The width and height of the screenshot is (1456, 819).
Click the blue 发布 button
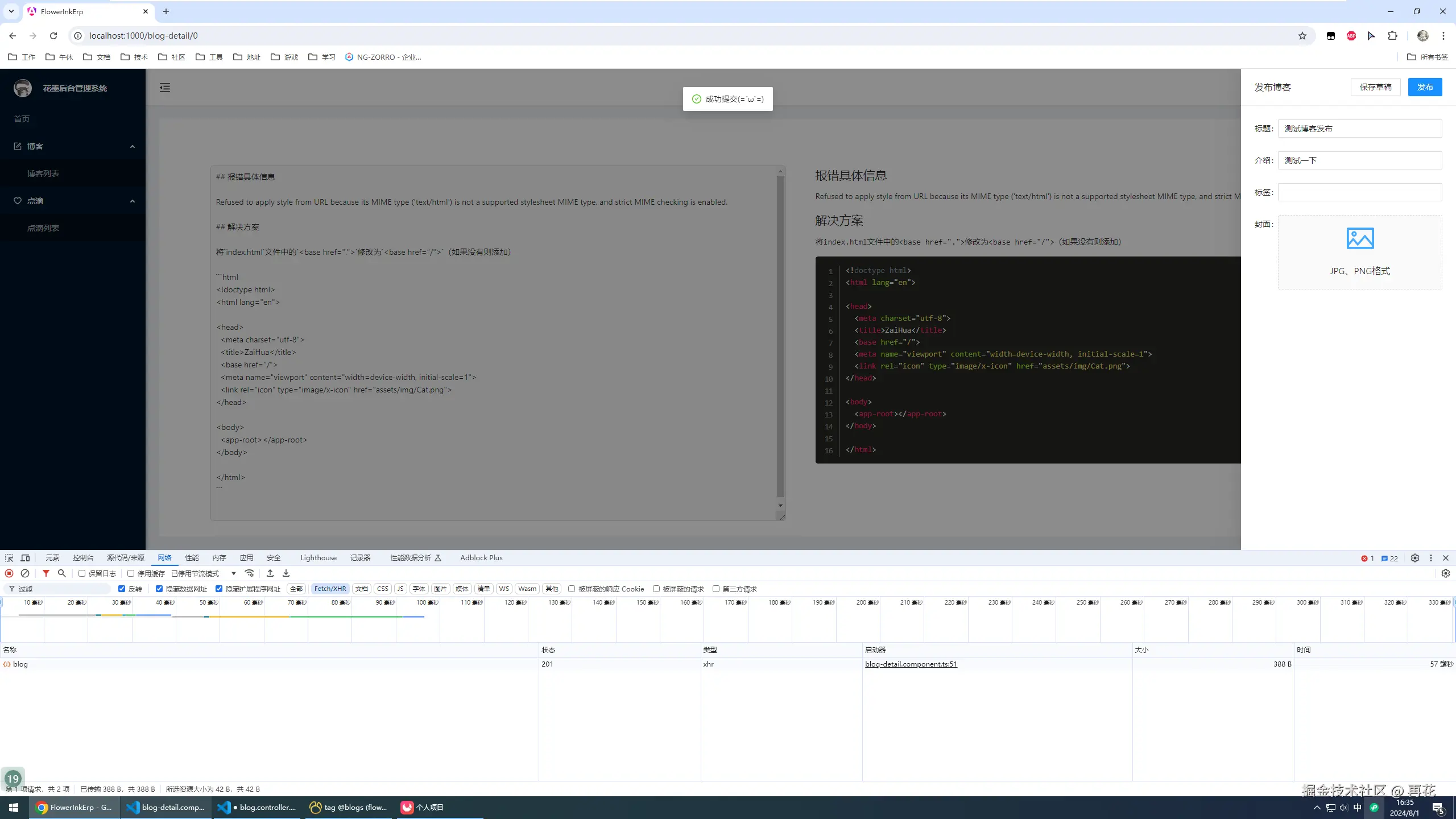(1425, 87)
